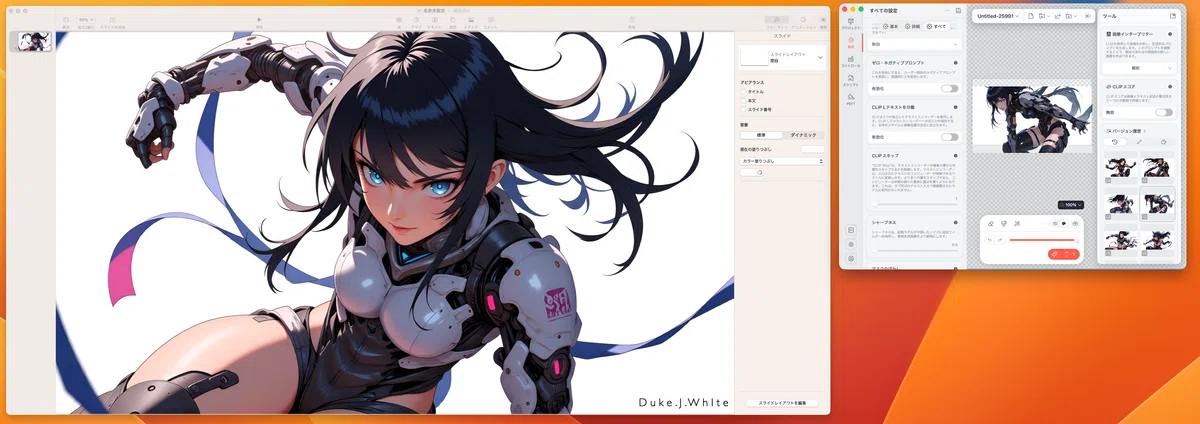This screenshot has width=1200, height=424.
Task: Select the slide thumbnail in Keynote navigator
Action: pyautogui.click(x=35, y=41)
